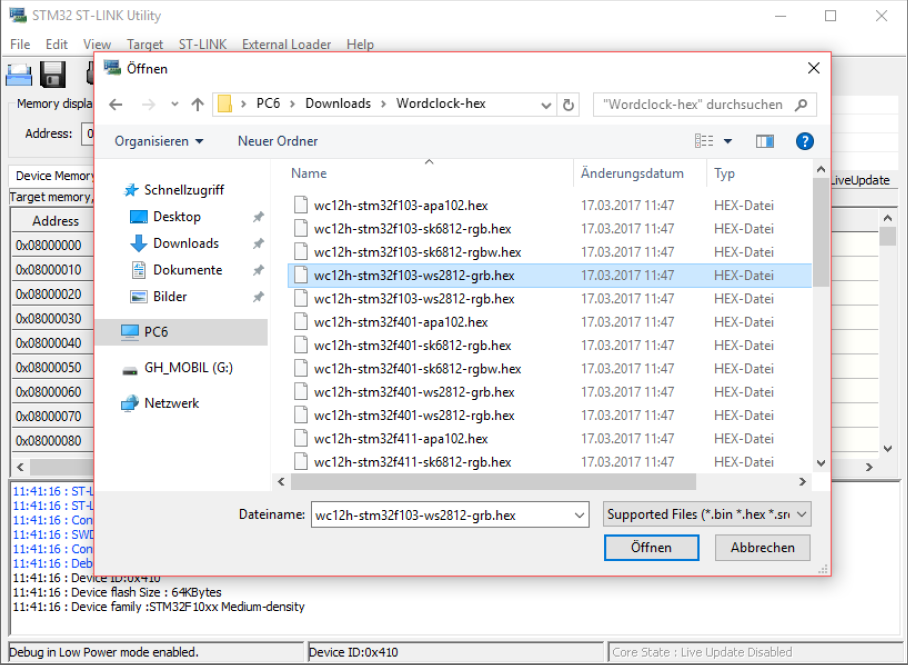
Task: Sort by Typ column header
Action: [759, 173]
